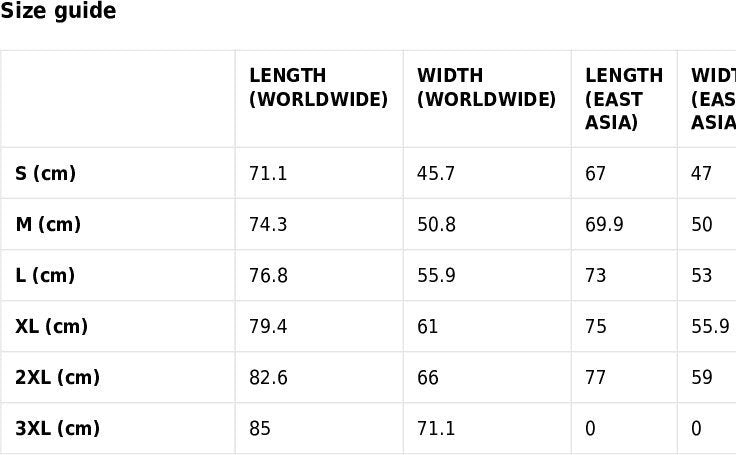
Task: Click the L worldwide width value 55.9
Action: pos(436,276)
